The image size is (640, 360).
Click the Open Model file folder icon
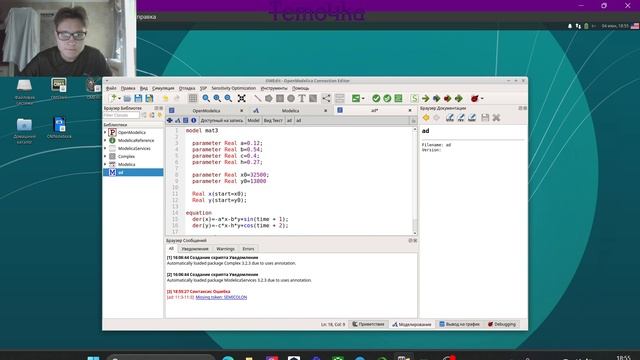click(x=127, y=98)
